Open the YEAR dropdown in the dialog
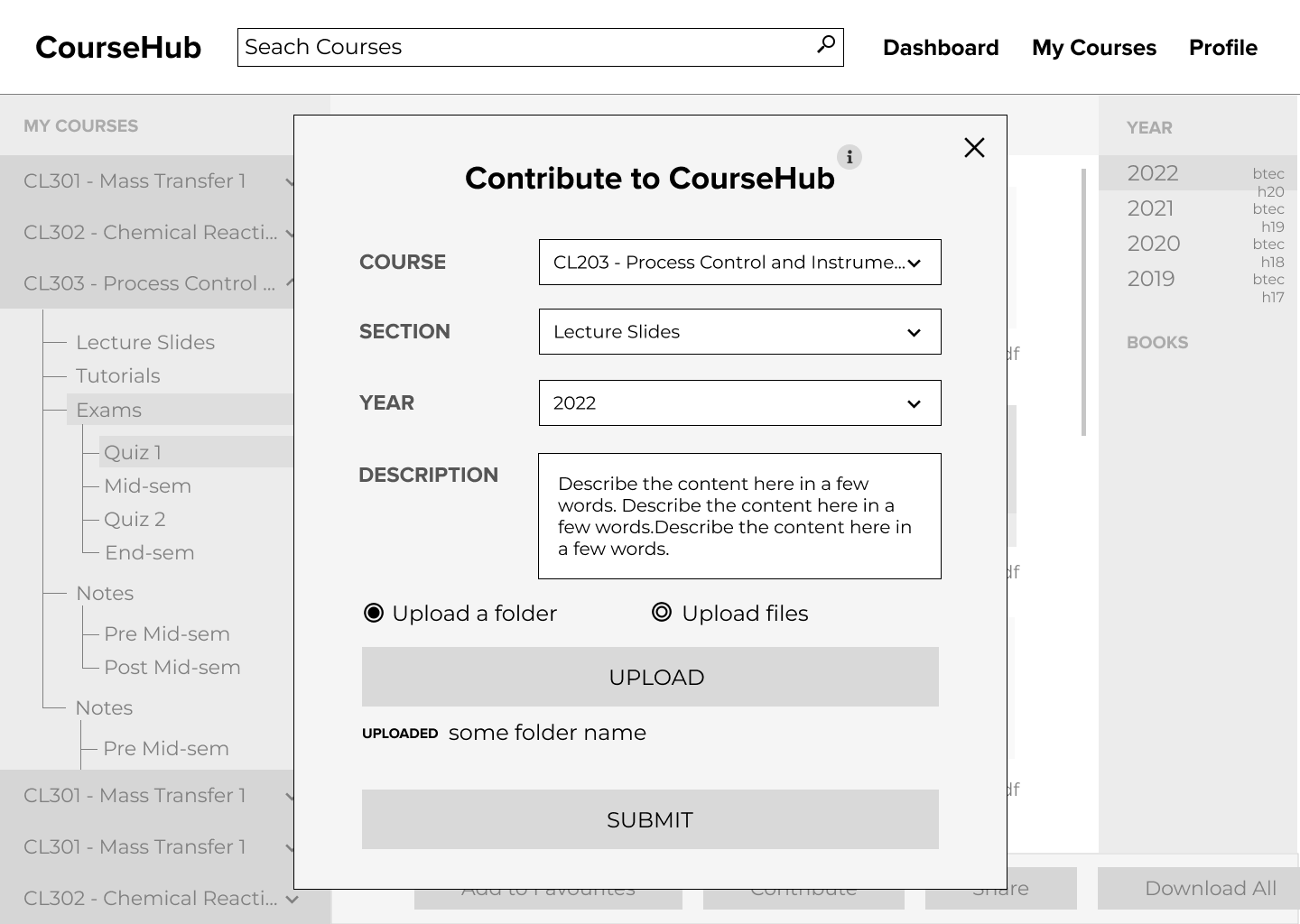This screenshot has width=1300, height=924. point(740,403)
